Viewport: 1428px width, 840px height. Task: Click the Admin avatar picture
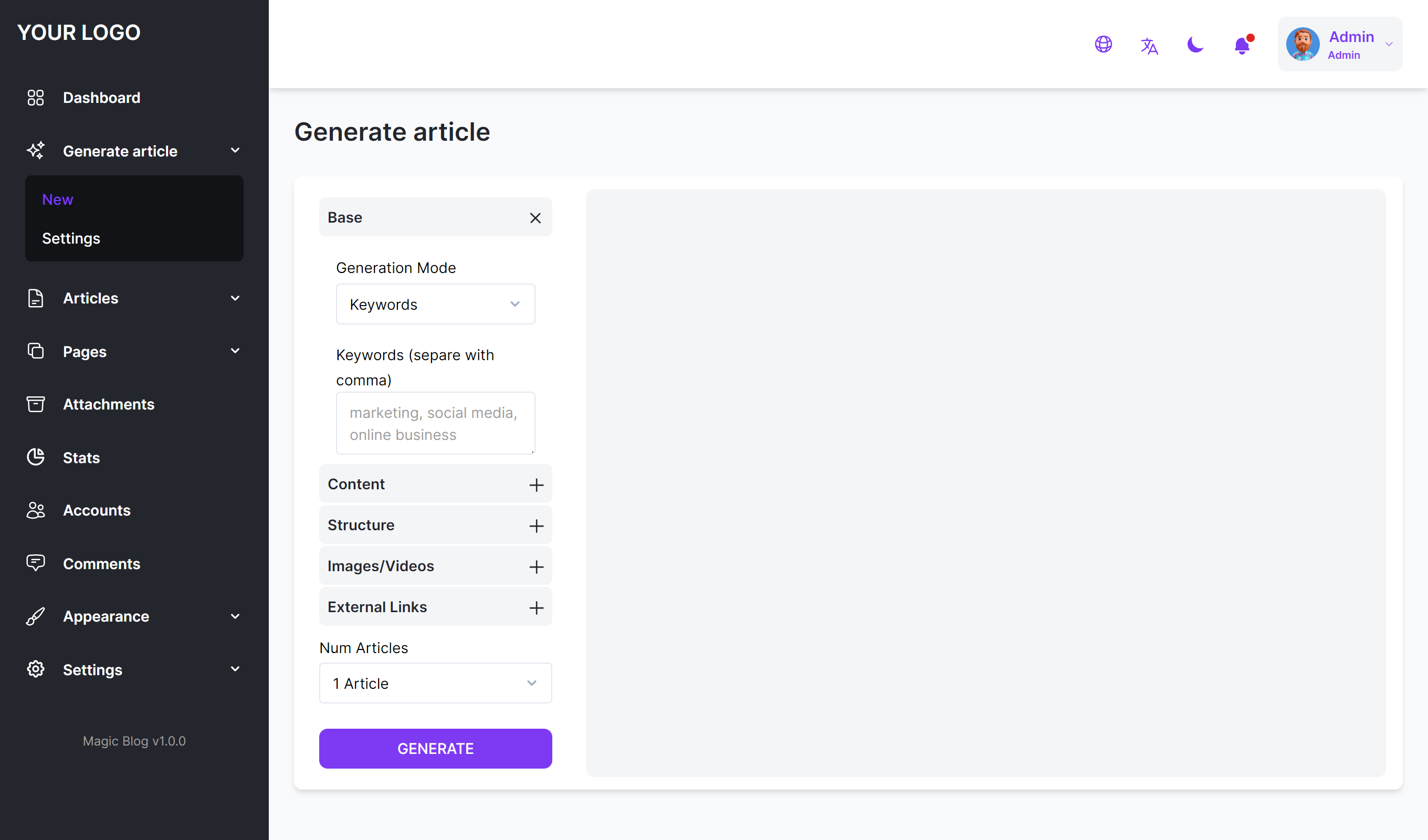point(1302,44)
